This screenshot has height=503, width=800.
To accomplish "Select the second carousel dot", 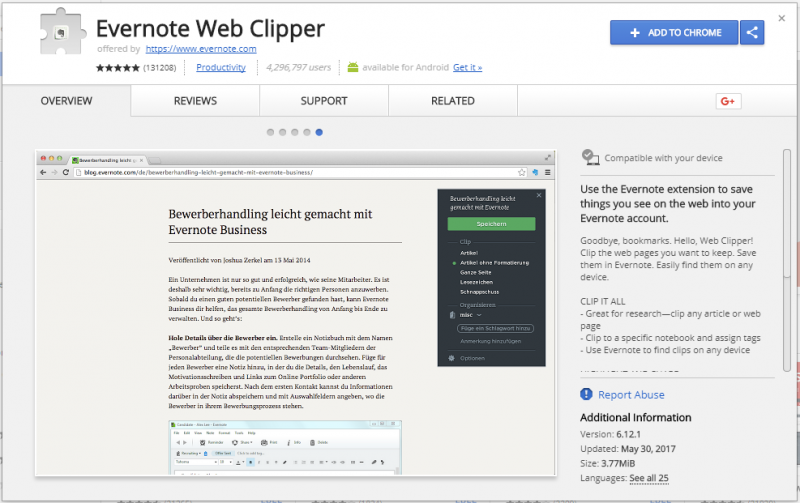I will coord(283,132).
